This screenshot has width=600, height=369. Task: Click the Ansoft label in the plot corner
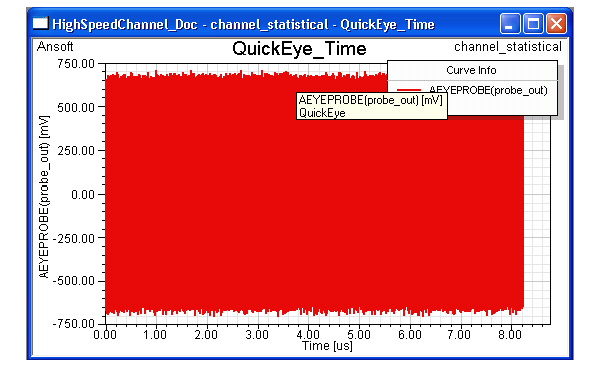(x=55, y=47)
